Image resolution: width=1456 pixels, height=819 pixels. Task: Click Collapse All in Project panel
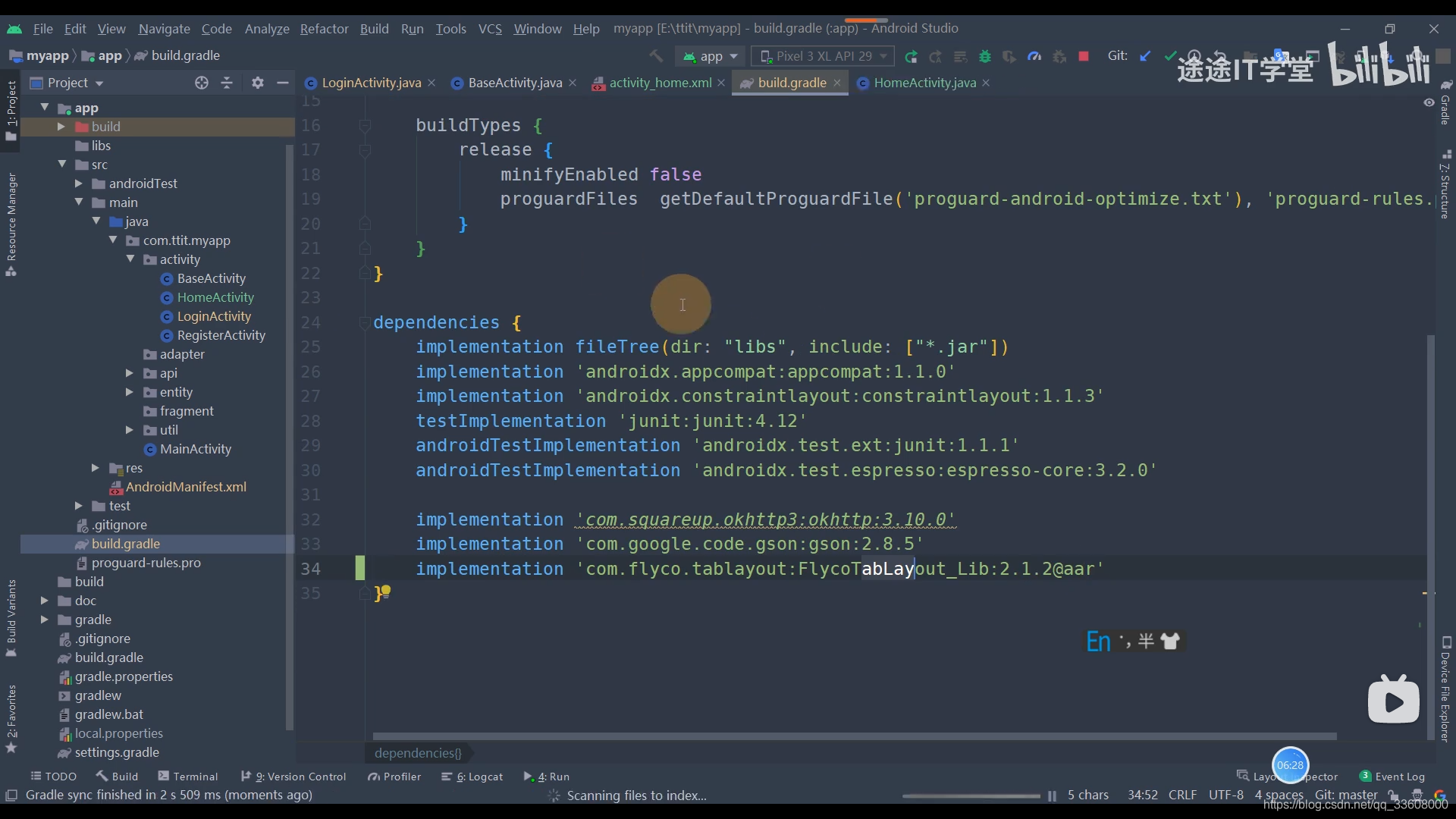(227, 83)
